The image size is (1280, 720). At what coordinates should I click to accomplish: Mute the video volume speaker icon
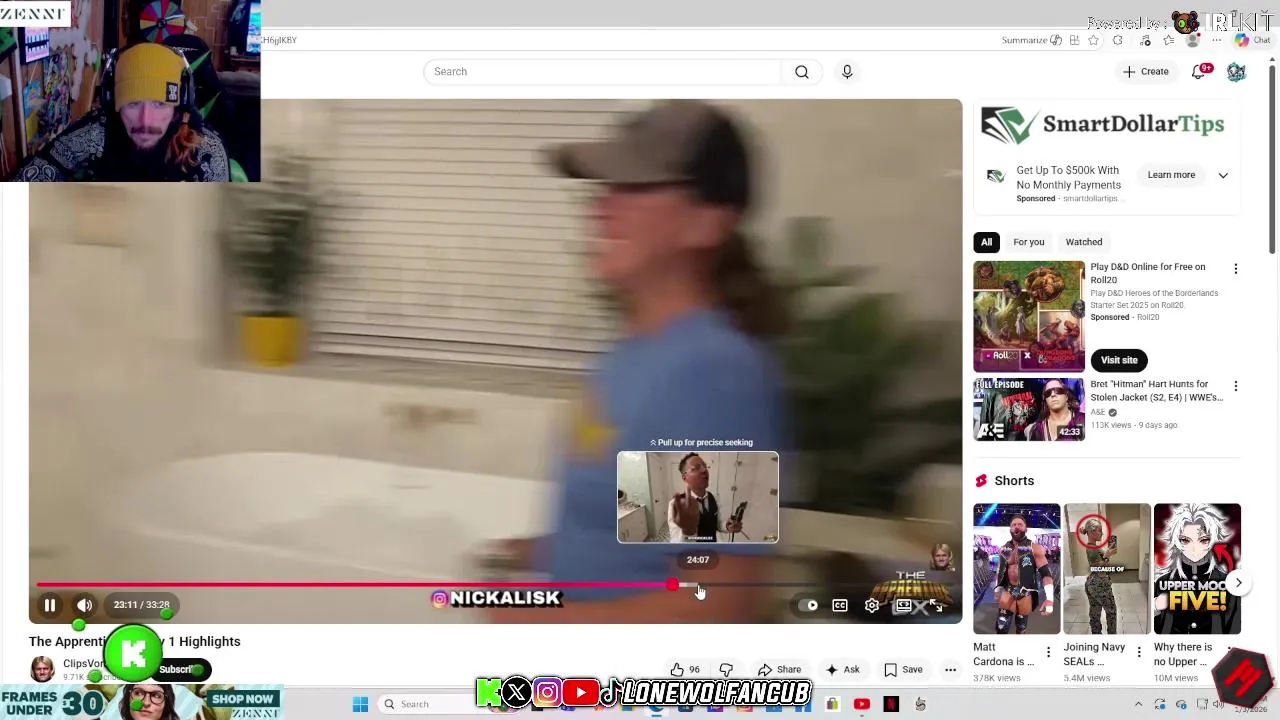pyautogui.click(x=85, y=605)
